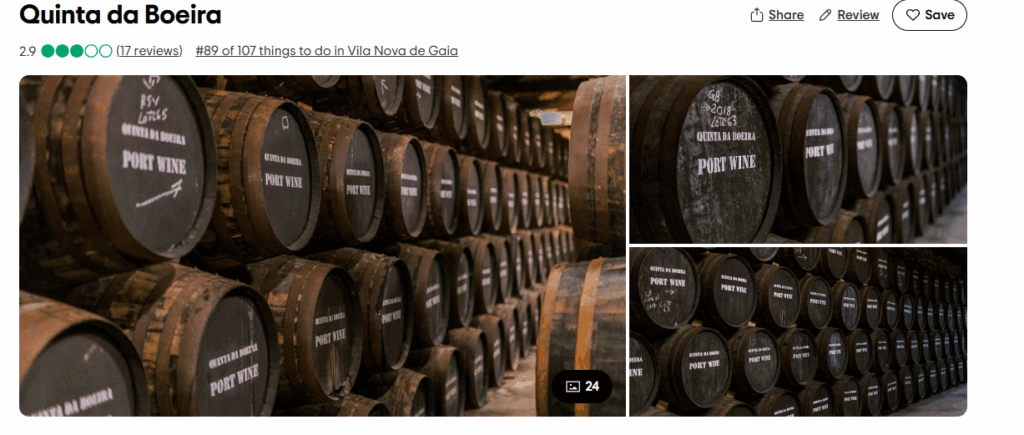Click the pencil icon beside Review

825,15
